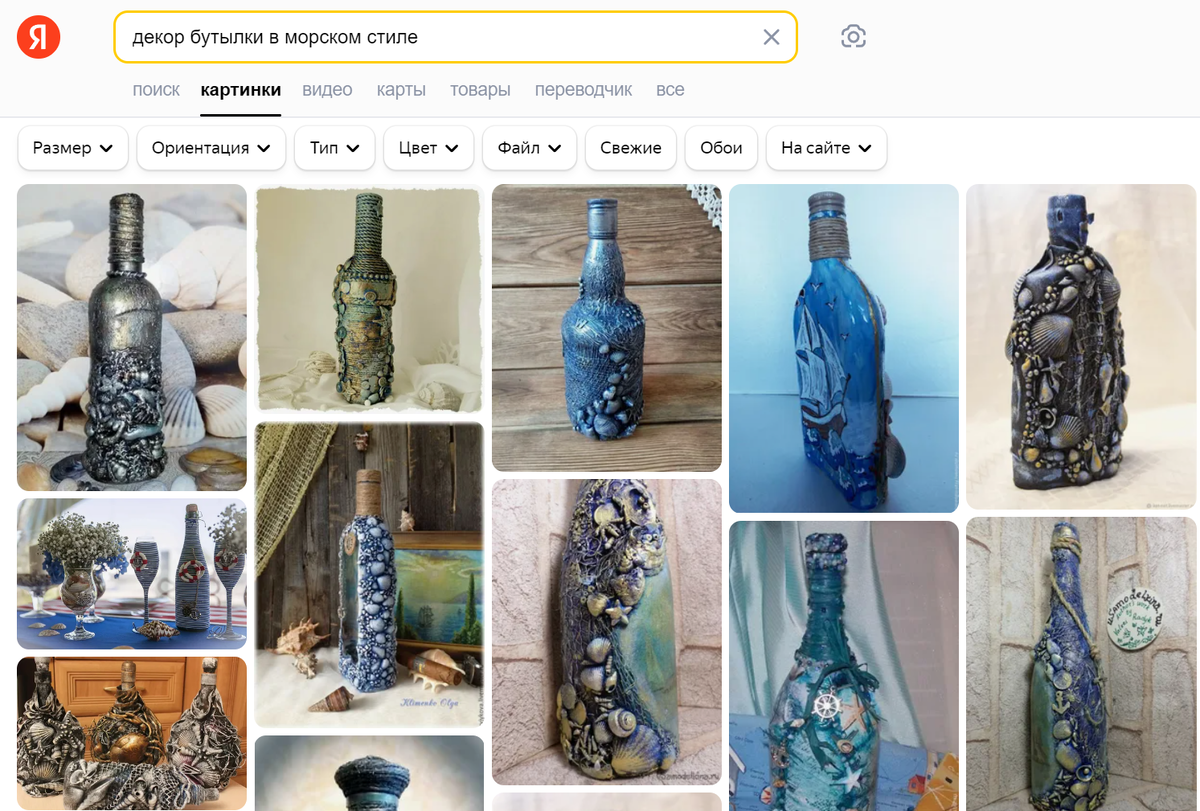
Task: Open the На сайте filter
Action: (x=826, y=147)
